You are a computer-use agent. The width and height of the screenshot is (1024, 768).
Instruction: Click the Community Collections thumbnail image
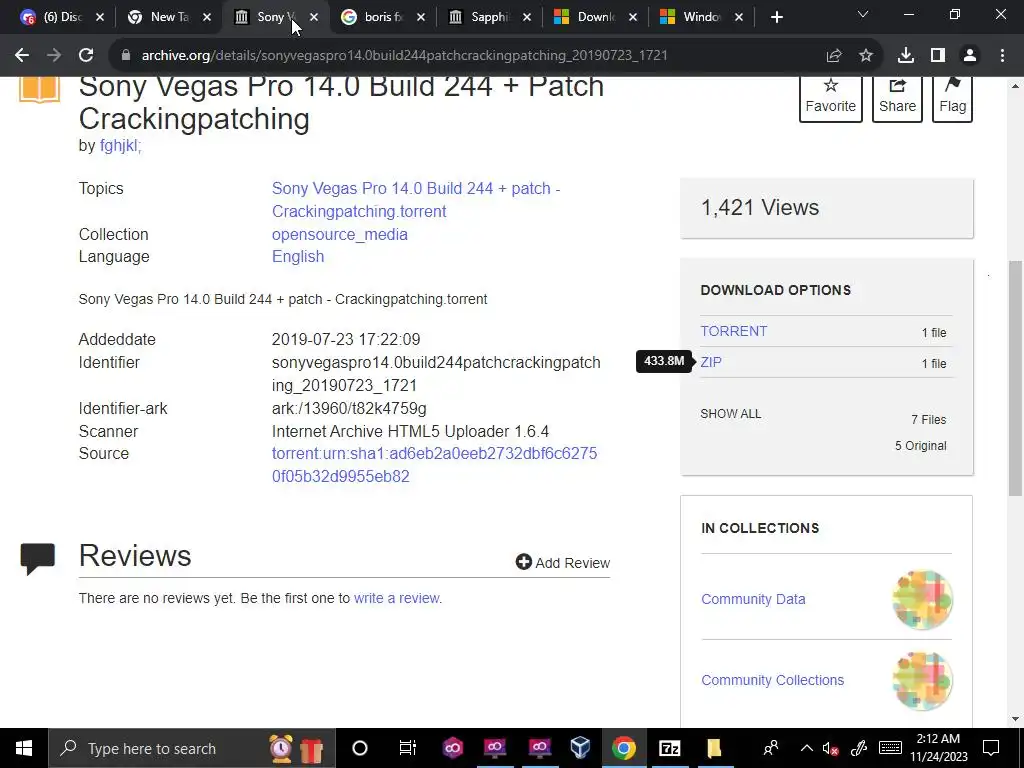[x=922, y=680]
